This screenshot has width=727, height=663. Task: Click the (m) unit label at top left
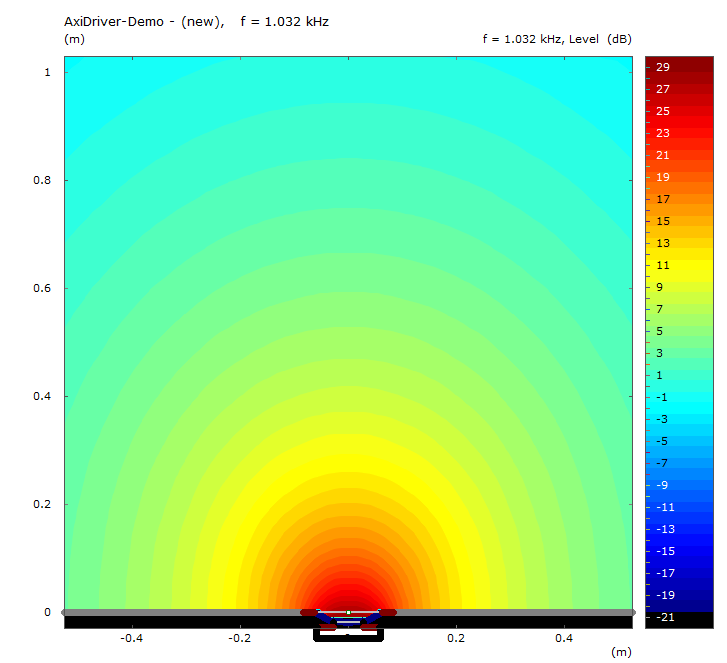[73, 39]
